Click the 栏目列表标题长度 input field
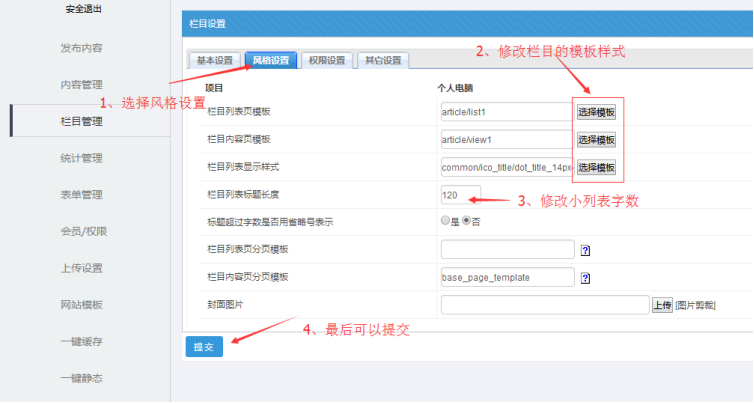 [x=460, y=195]
